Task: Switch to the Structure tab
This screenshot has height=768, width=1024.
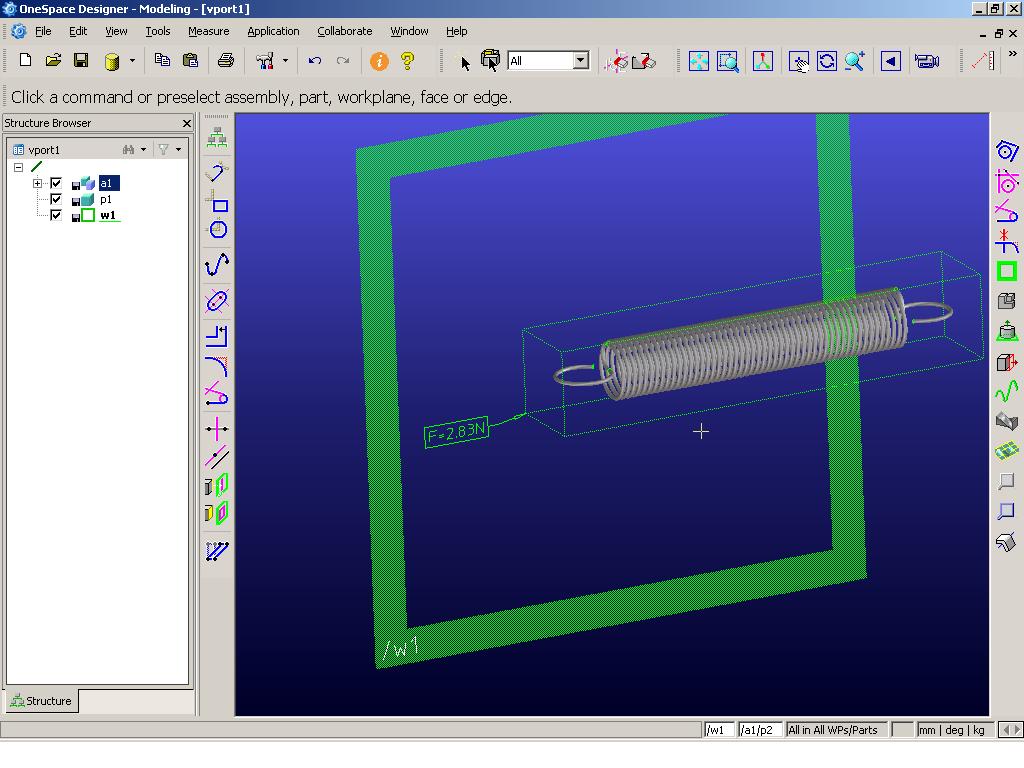Action: click(x=42, y=701)
